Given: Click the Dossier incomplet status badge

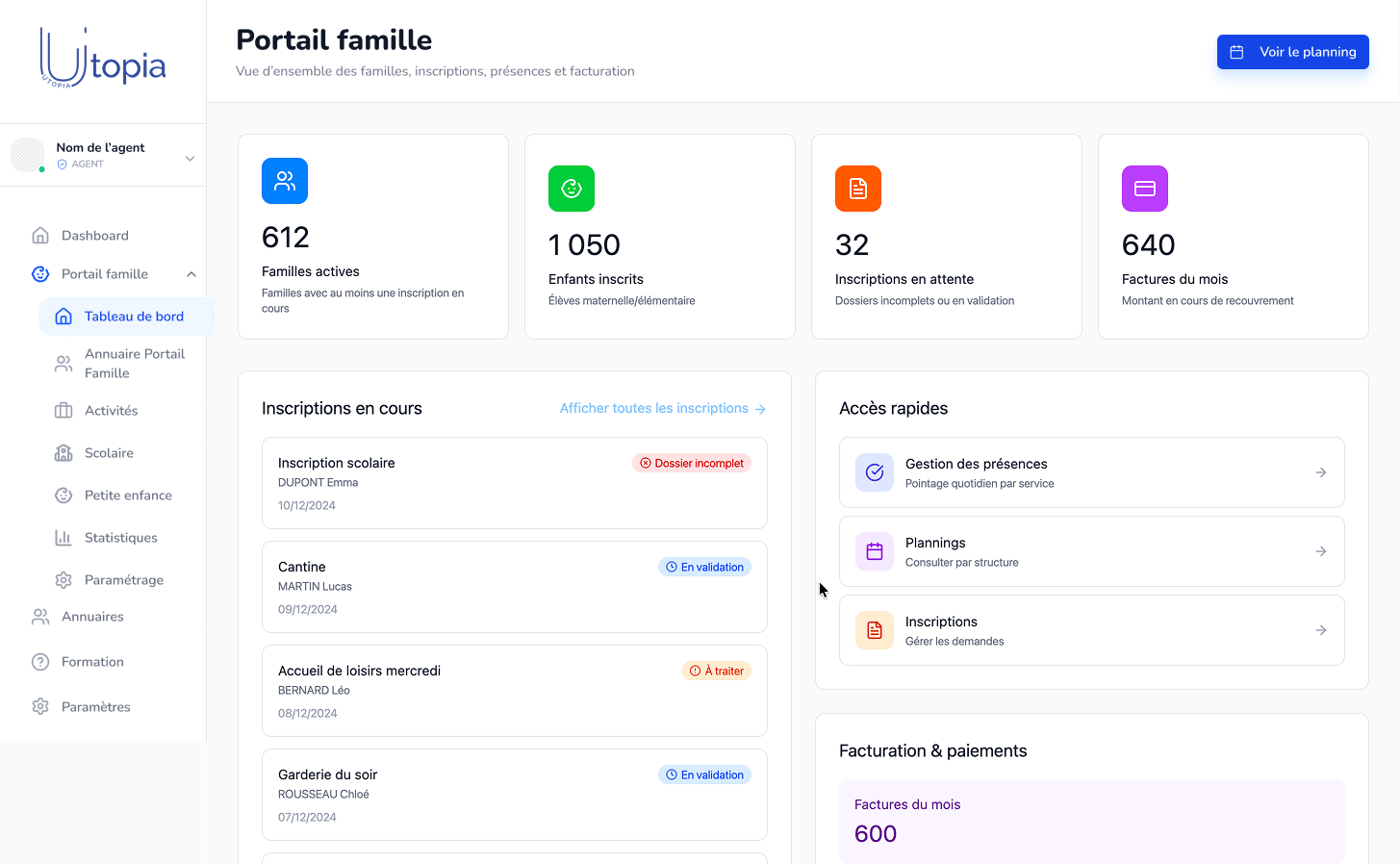Looking at the screenshot, I should click(692, 463).
